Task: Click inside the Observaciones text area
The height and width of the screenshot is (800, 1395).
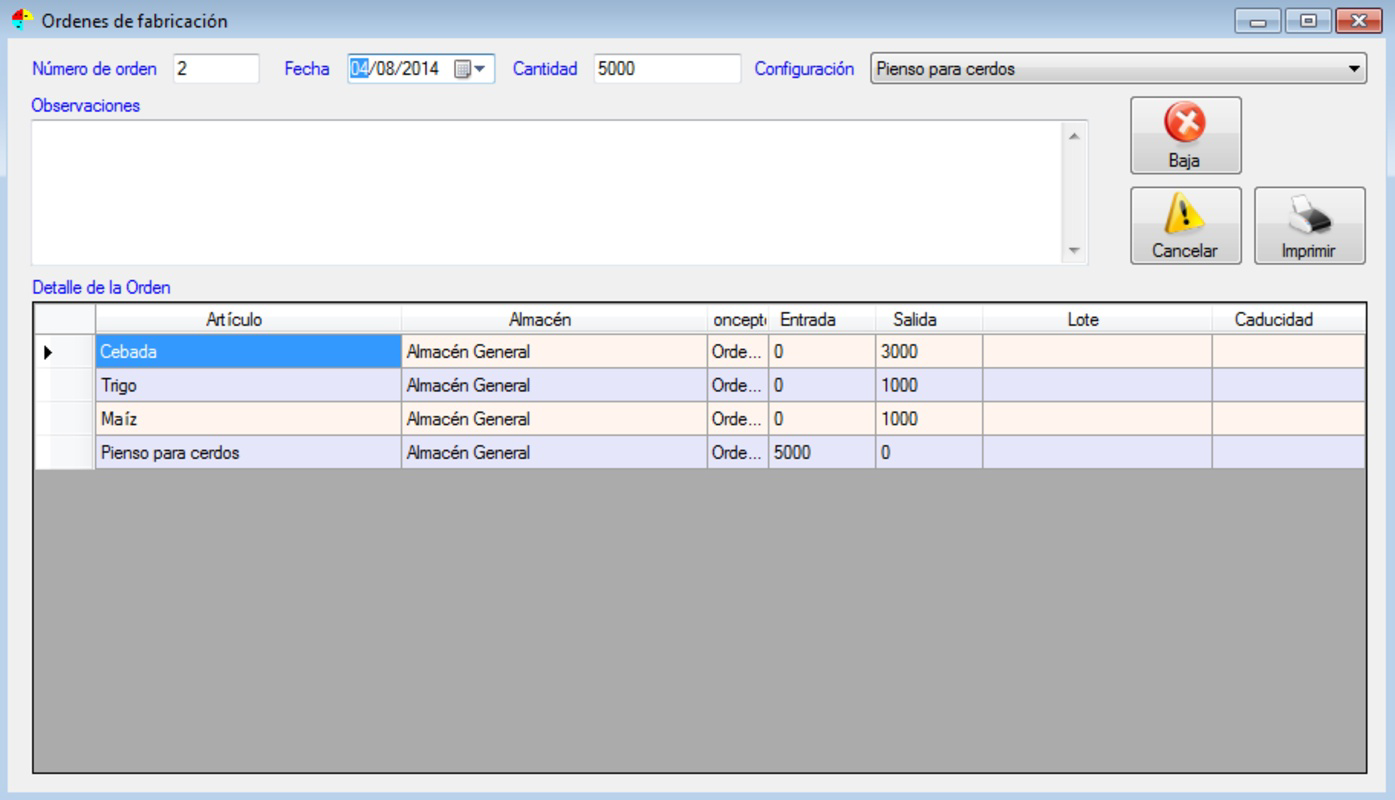Action: pos(547,192)
